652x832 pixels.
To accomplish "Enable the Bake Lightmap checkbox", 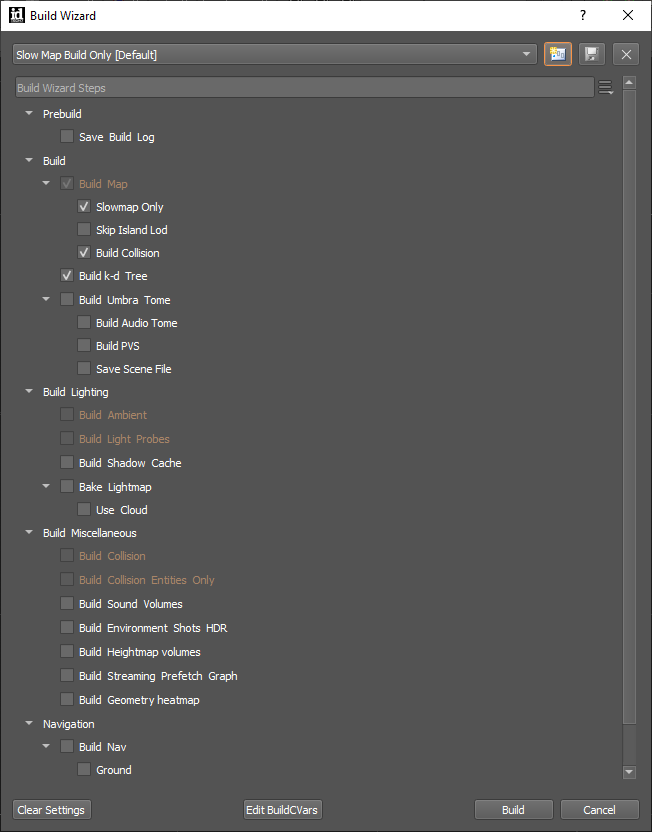I will pos(67,486).
